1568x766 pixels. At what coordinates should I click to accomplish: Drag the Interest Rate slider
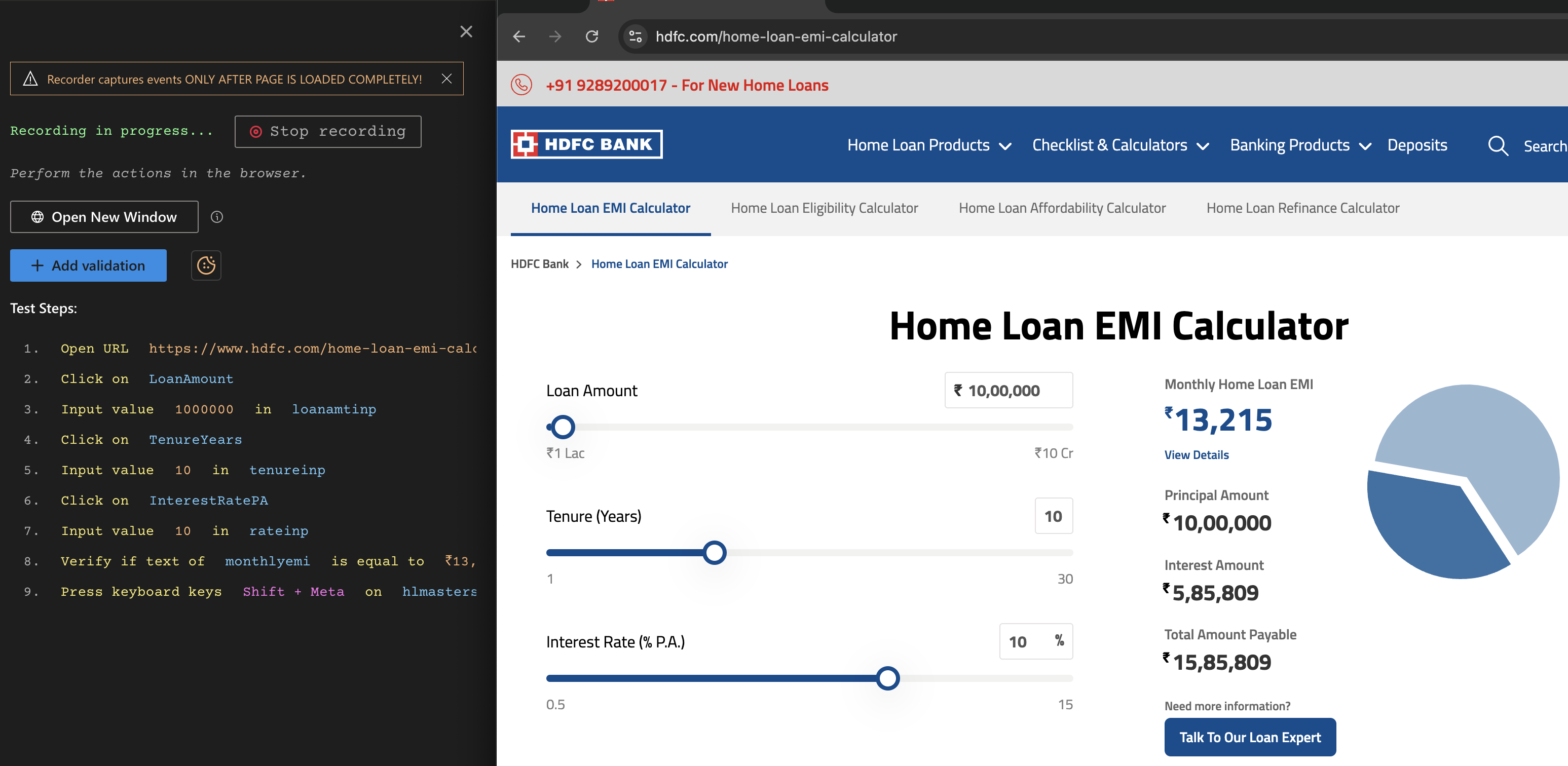click(889, 678)
